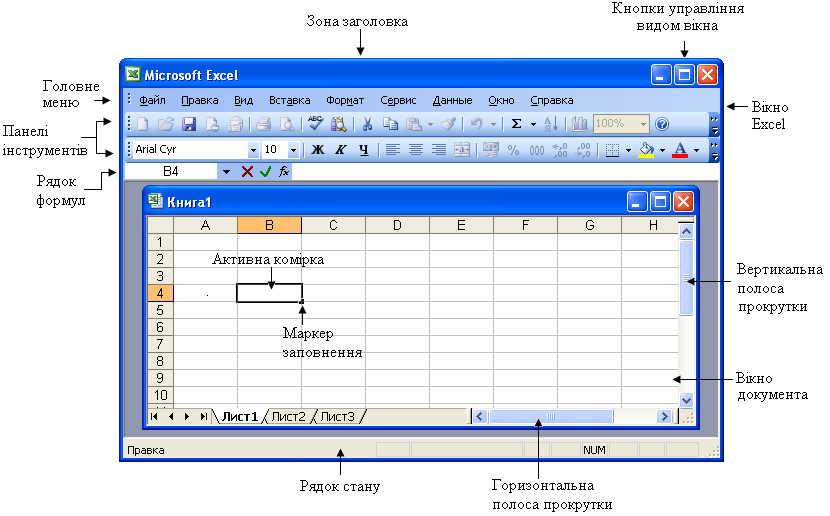Viewport: 830px width, 516px height.
Task: Select row 7 header
Action: point(160,344)
